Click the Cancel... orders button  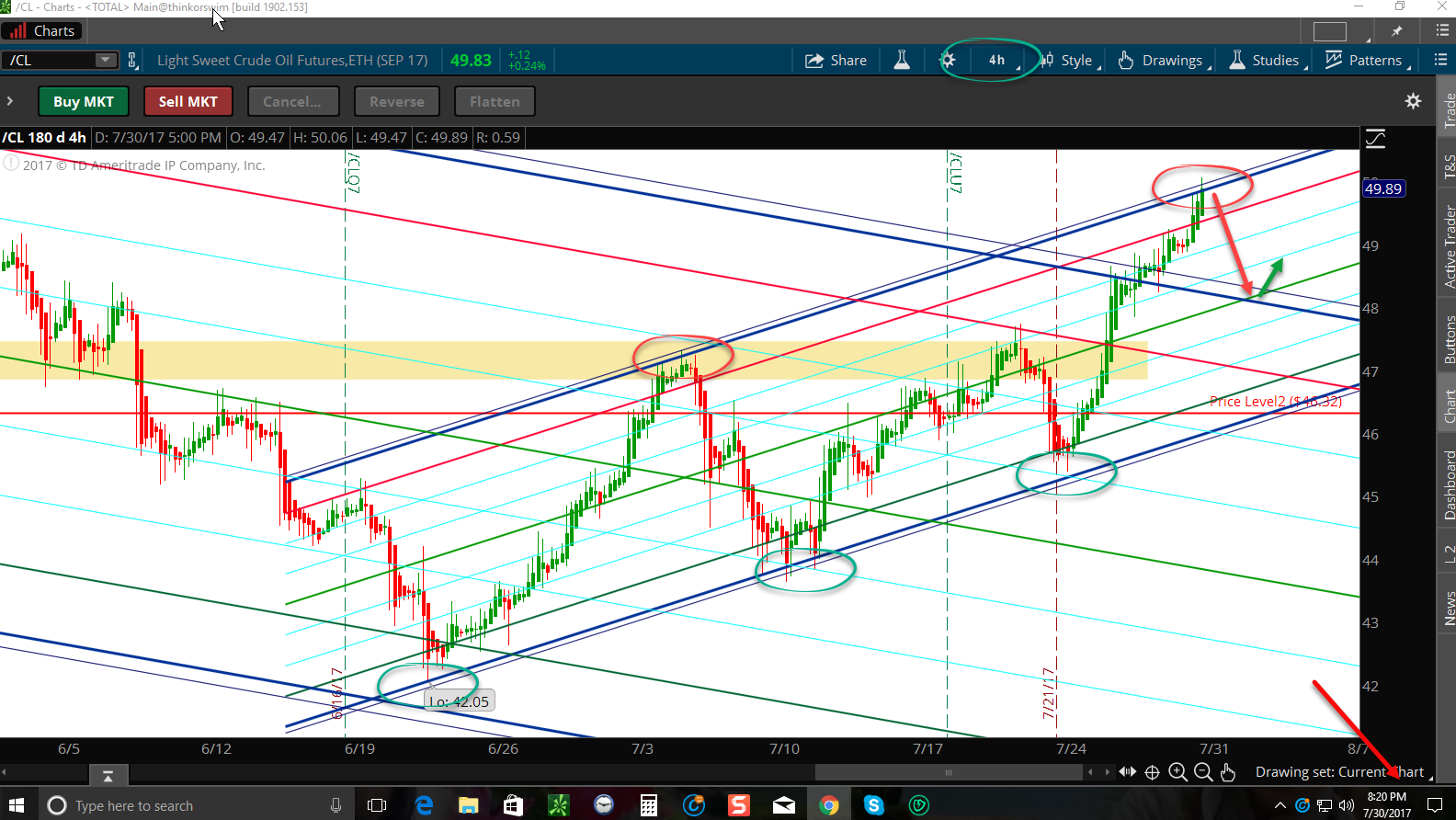293,101
